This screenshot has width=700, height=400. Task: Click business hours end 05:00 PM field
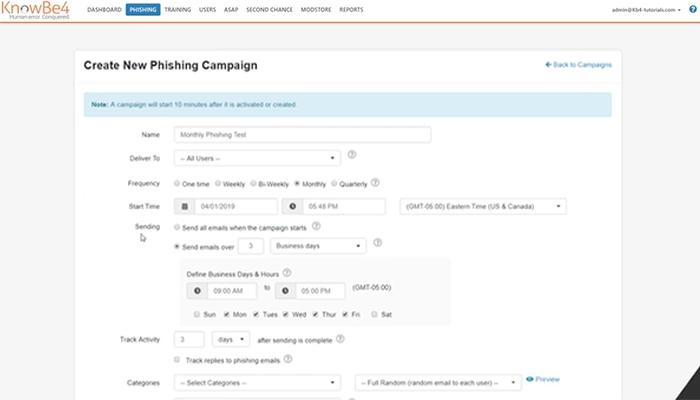(320, 291)
